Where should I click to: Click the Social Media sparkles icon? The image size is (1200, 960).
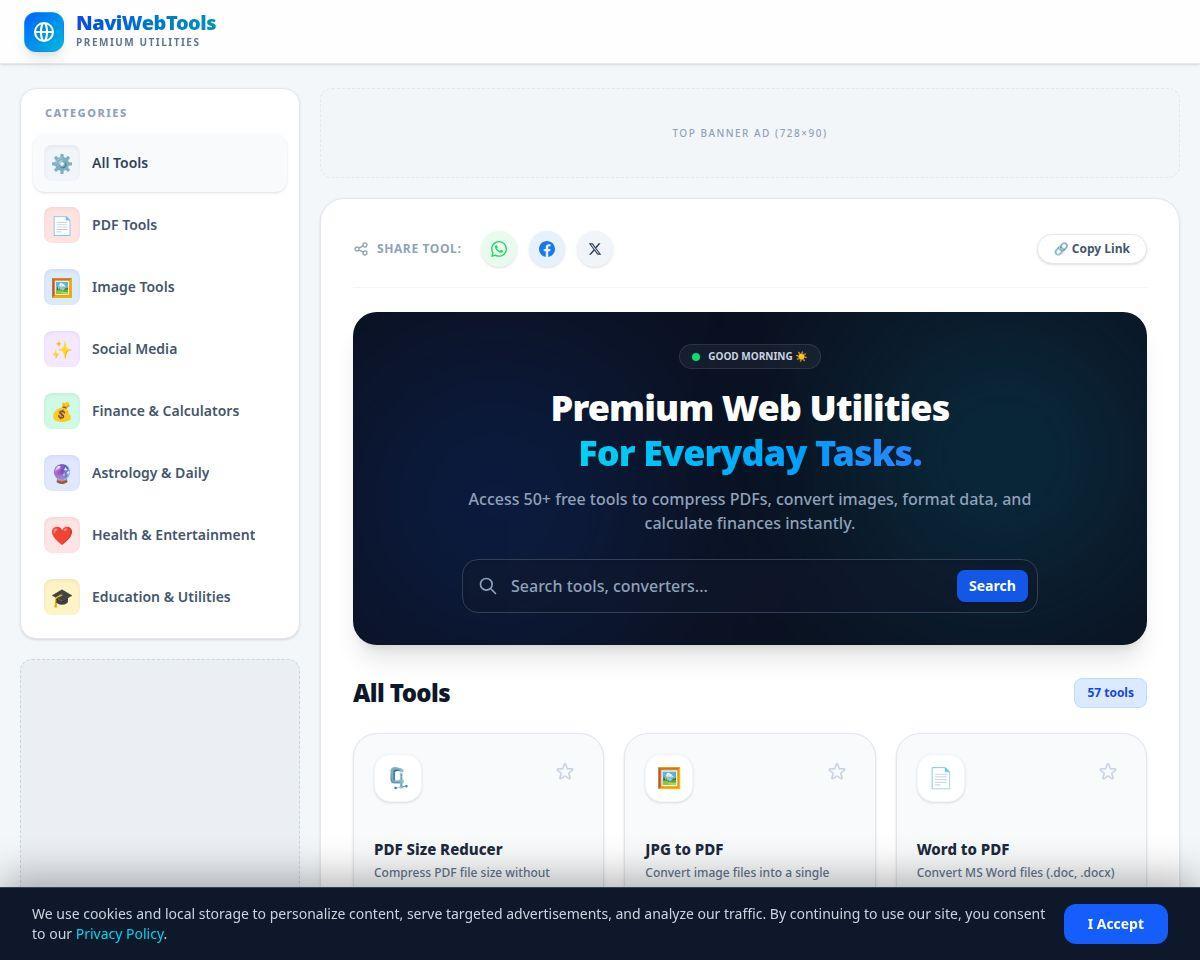coord(62,349)
